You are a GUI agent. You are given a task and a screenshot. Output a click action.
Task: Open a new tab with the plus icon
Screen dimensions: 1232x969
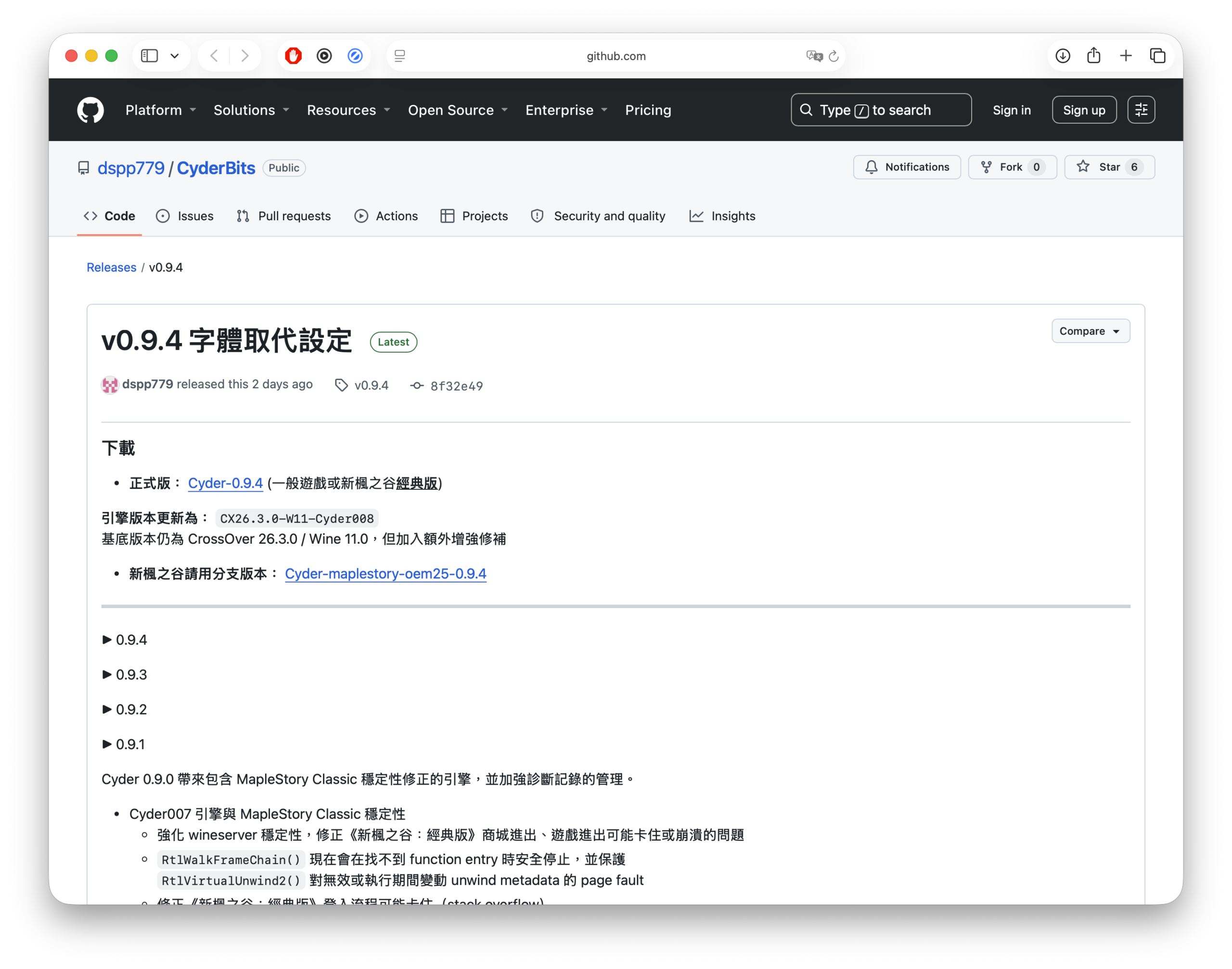pyautogui.click(x=1126, y=56)
